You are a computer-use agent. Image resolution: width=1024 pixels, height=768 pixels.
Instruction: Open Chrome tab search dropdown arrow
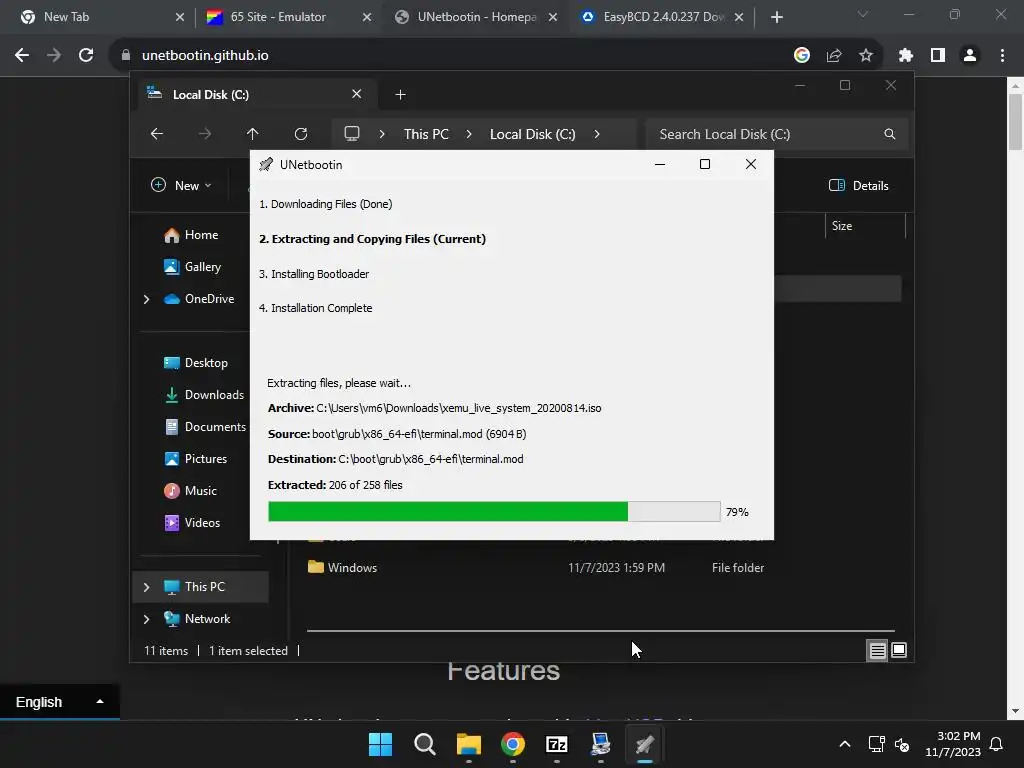click(x=863, y=15)
